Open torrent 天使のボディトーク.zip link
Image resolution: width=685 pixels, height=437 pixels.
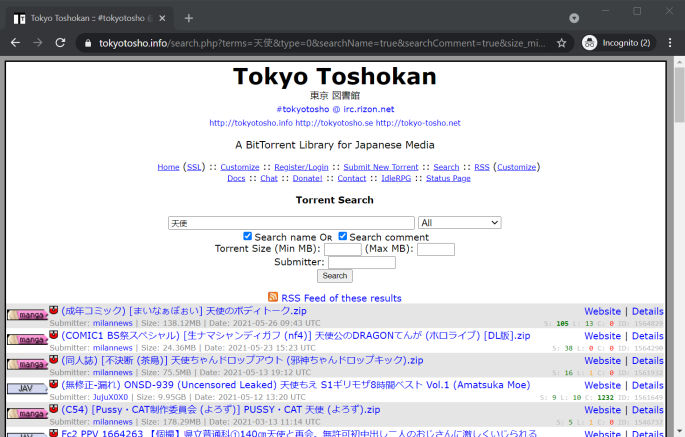183,311
